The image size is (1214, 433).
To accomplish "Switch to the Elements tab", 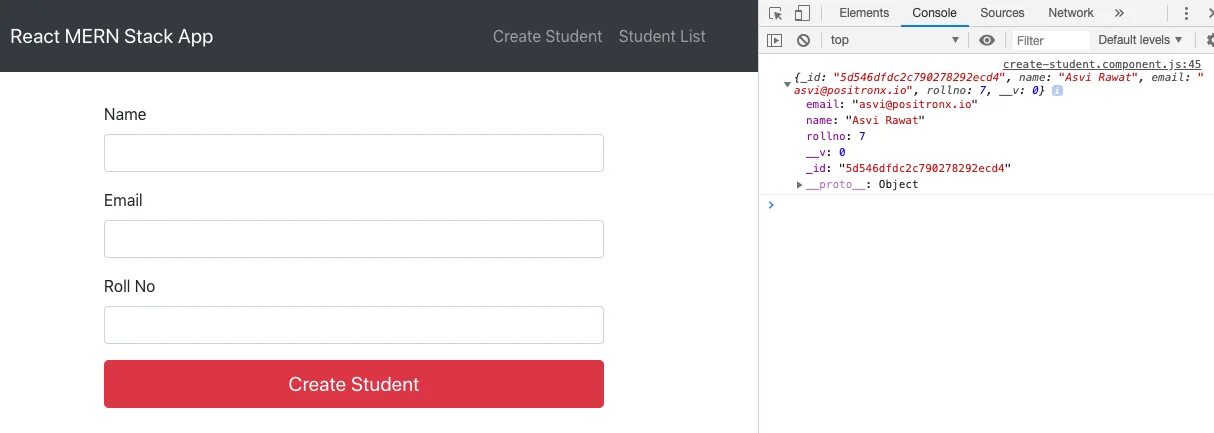I will pos(864,13).
